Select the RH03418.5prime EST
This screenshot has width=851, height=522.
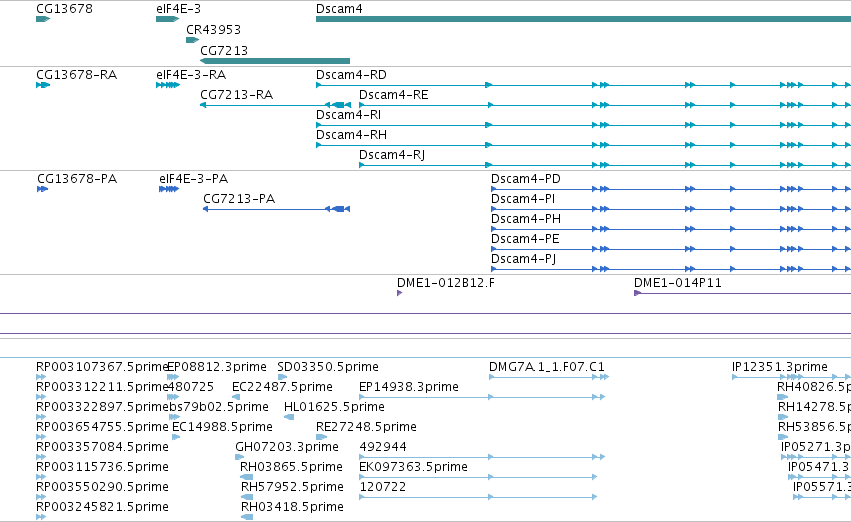pyautogui.click(x=247, y=517)
